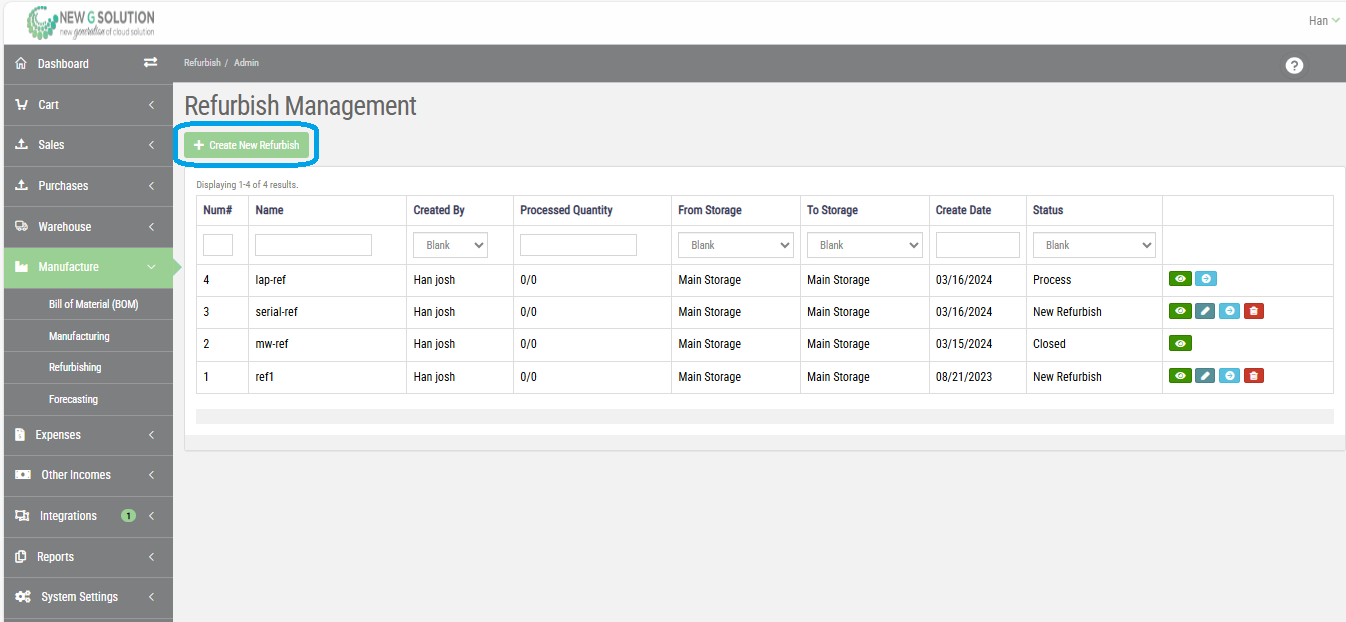Open the Other Incomes menu label
1346x622 pixels.
pos(76,475)
